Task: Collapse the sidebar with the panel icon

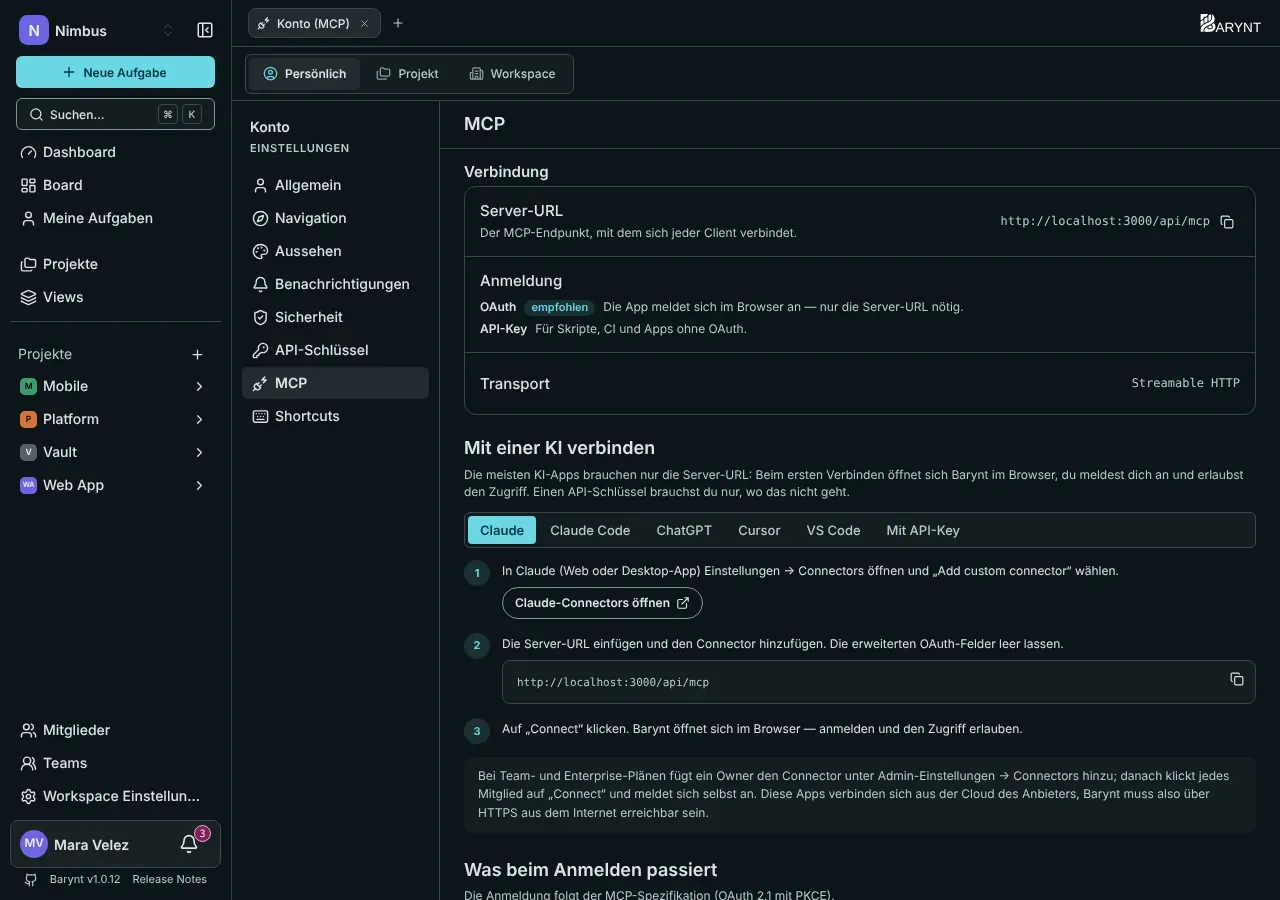Action: (x=205, y=30)
